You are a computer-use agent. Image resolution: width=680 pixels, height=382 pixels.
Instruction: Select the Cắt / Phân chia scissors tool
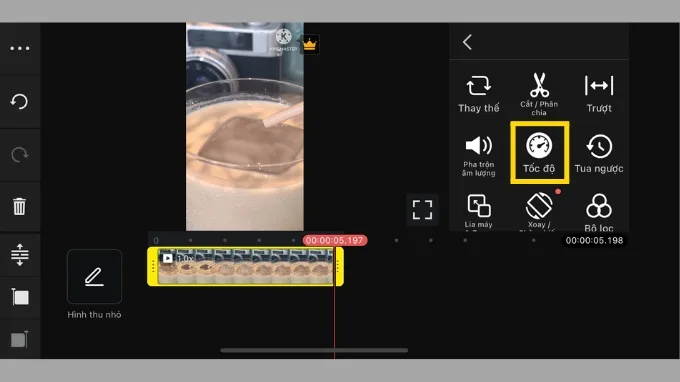539,94
